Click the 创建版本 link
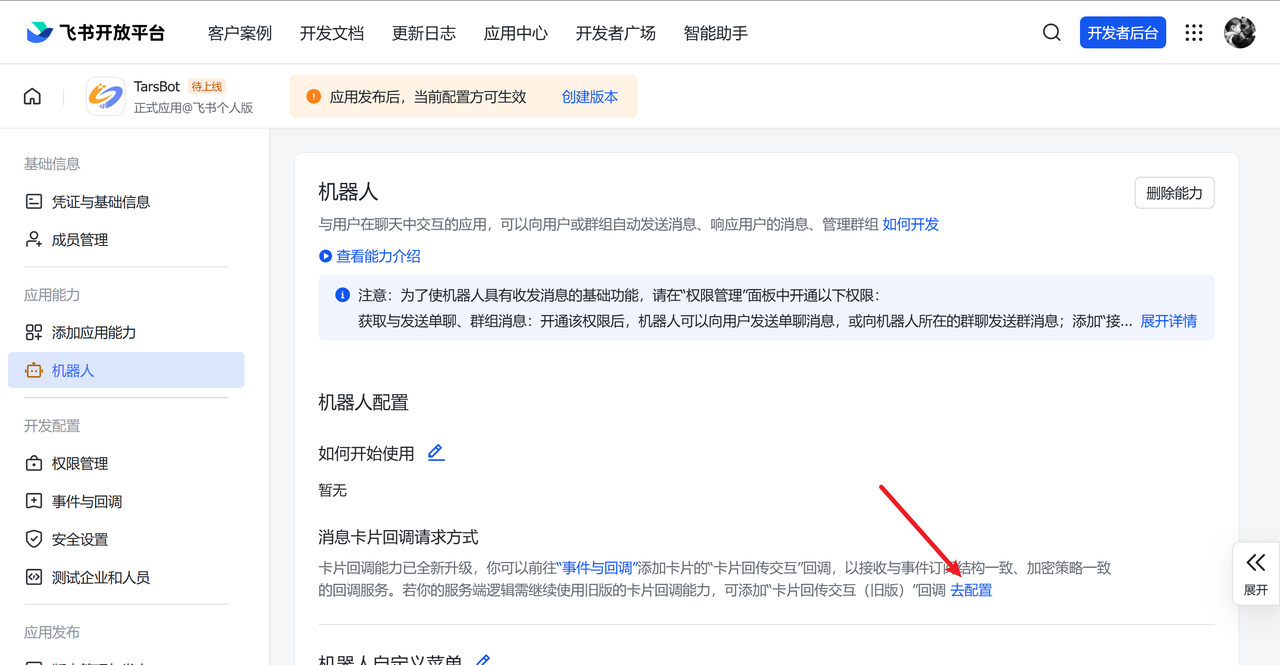The image size is (1280, 665). pos(590,97)
